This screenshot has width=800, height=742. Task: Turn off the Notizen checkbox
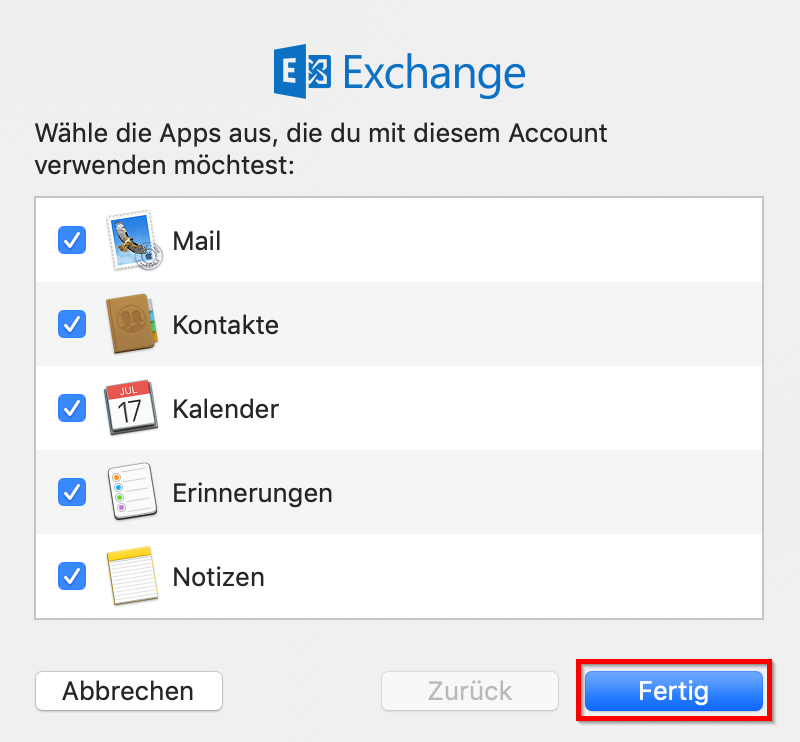click(x=72, y=576)
